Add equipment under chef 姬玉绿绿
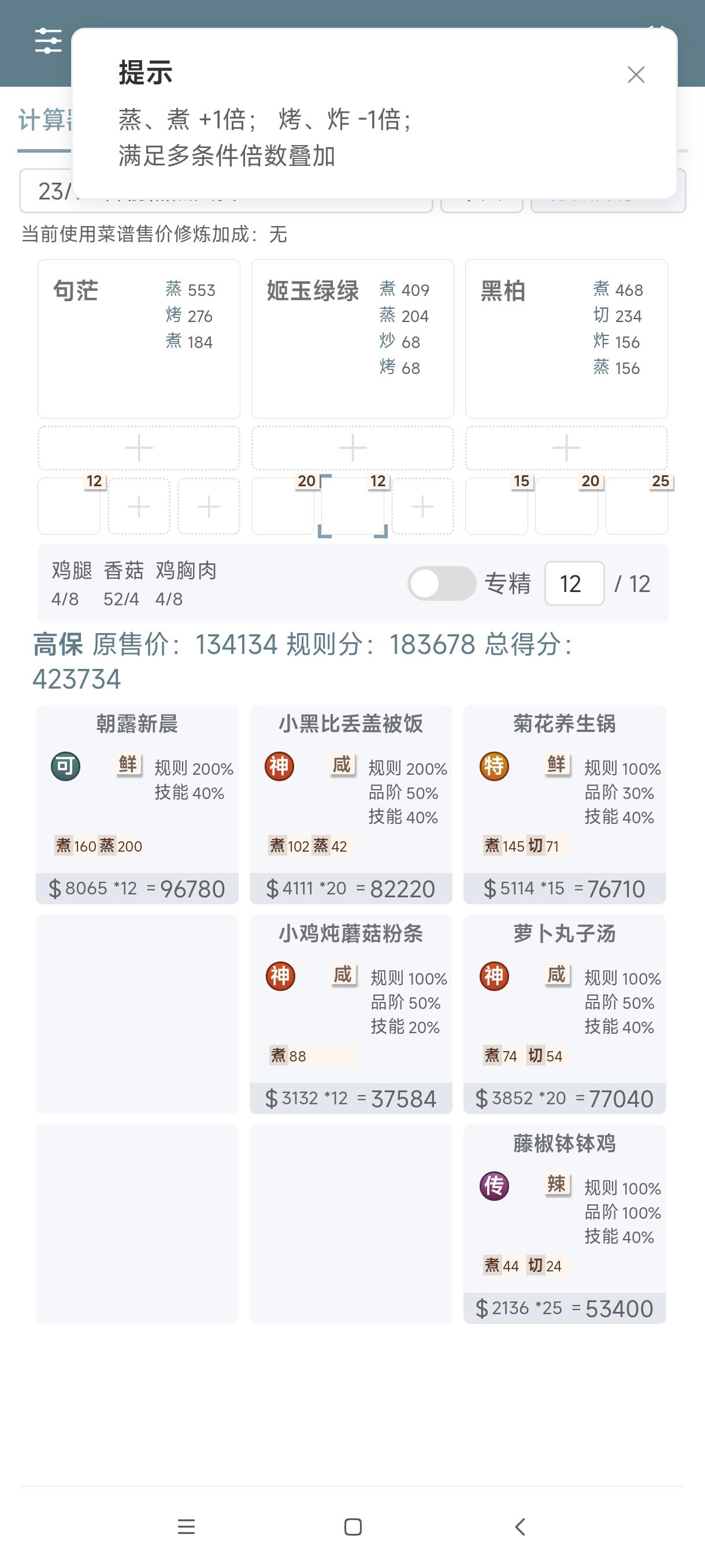The width and height of the screenshot is (705, 1568). (352, 448)
